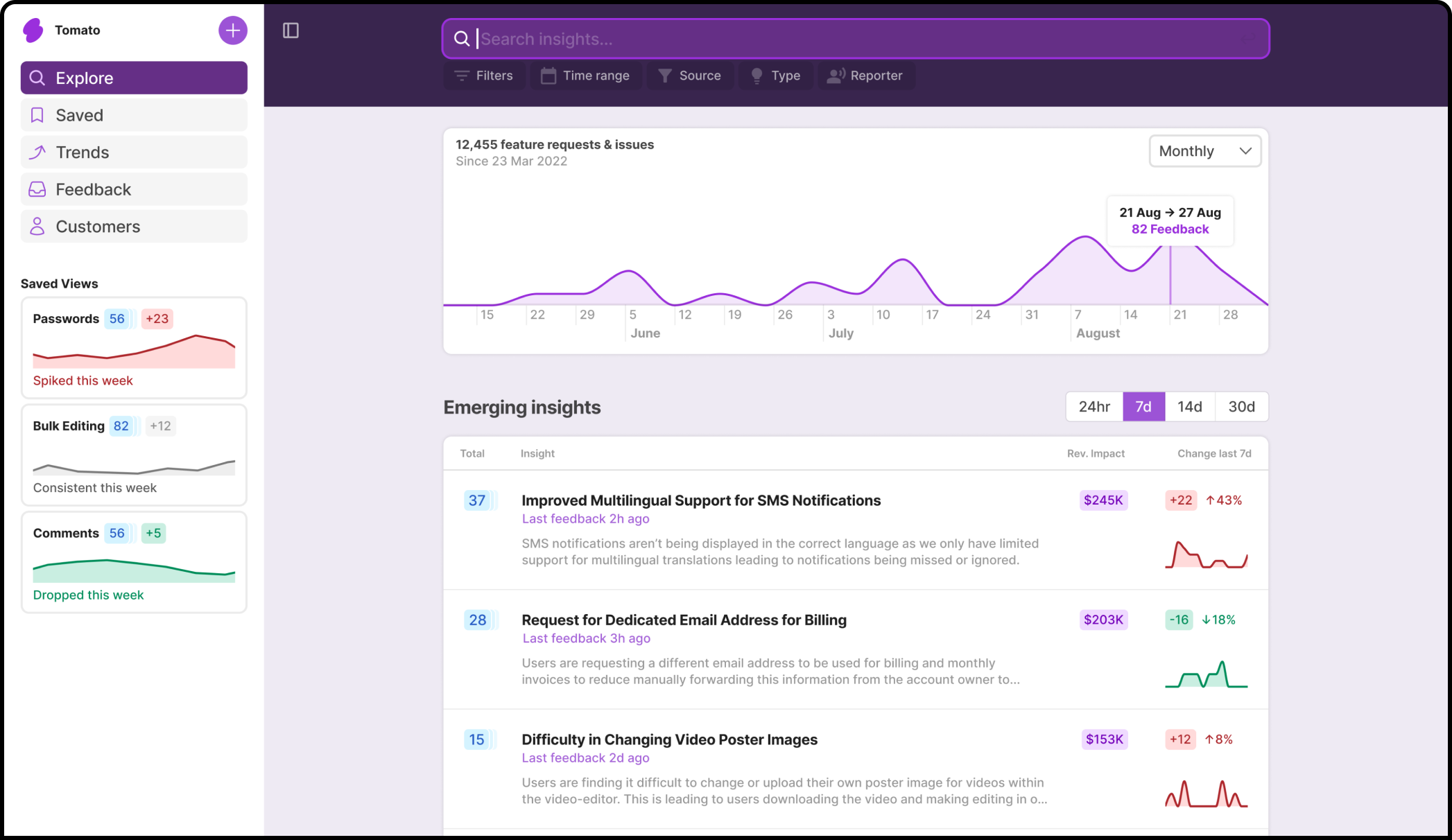The image size is (1452, 840).
Task: Click the 'Rev. Impact' column header
Action: point(1096,453)
